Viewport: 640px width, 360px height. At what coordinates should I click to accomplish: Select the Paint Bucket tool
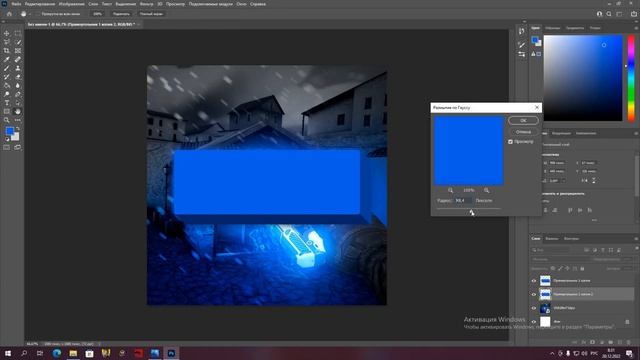click(7, 86)
